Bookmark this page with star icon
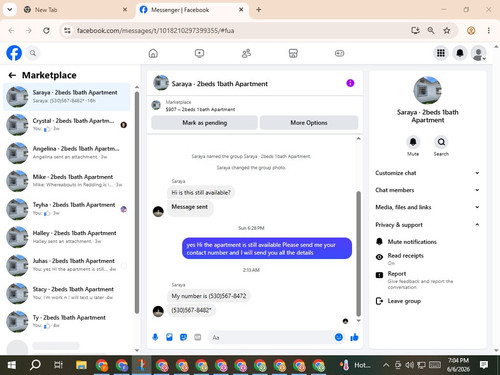This screenshot has height=375, width=500. pyautogui.click(x=447, y=31)
